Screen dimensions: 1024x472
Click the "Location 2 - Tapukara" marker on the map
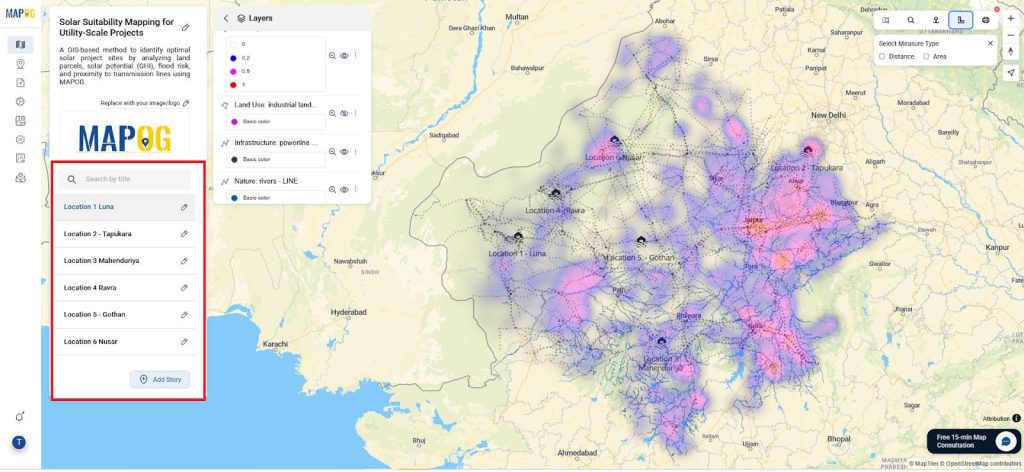808,151
